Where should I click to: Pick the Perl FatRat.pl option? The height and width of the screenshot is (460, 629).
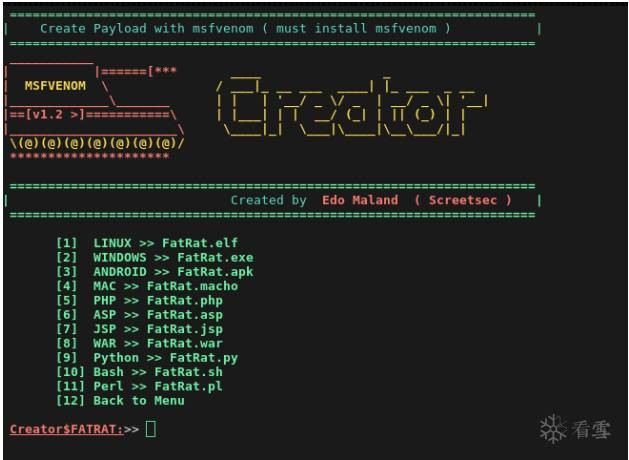(x=139, y=387)
